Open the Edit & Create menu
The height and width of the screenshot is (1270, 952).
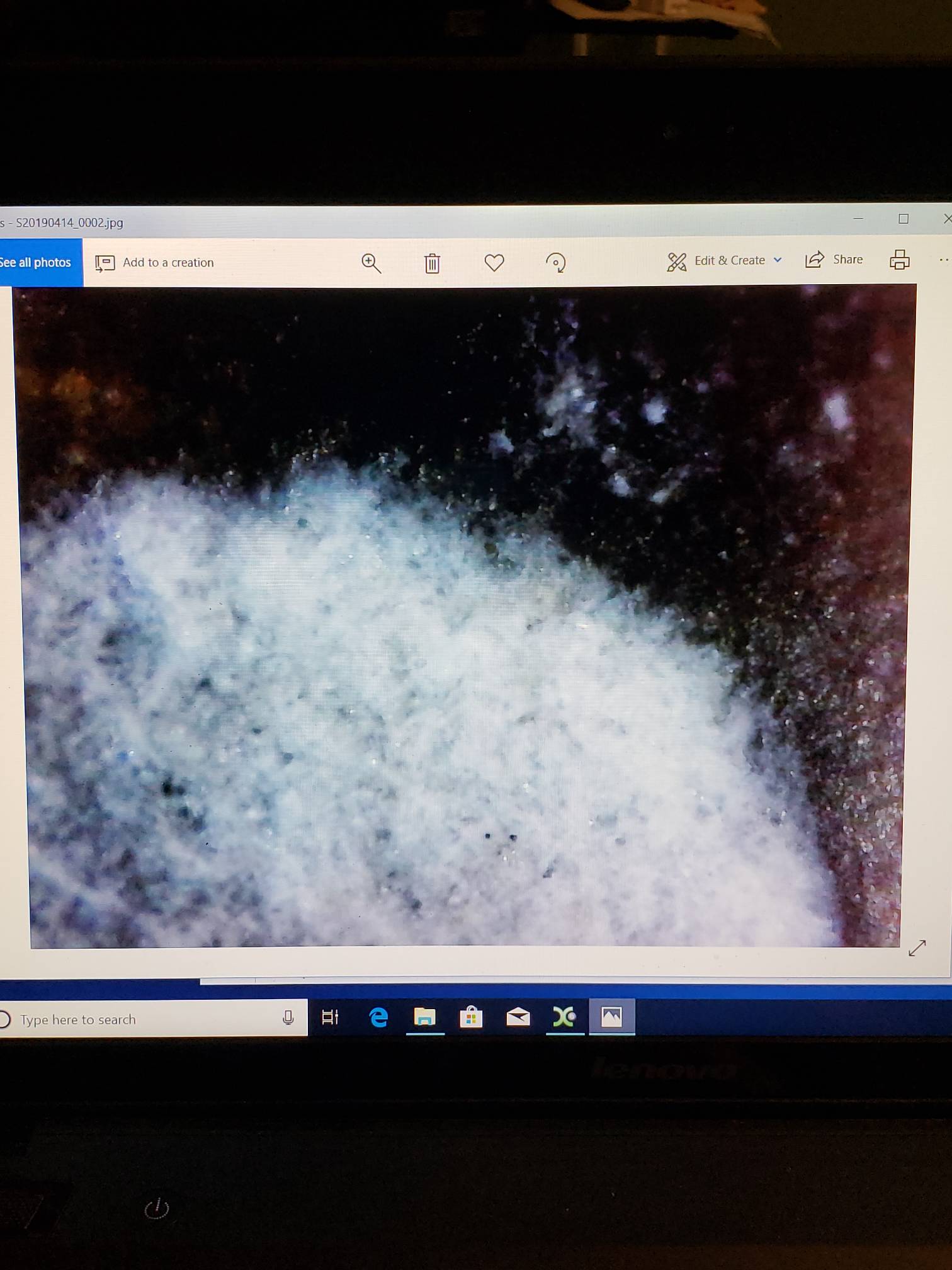725,261
